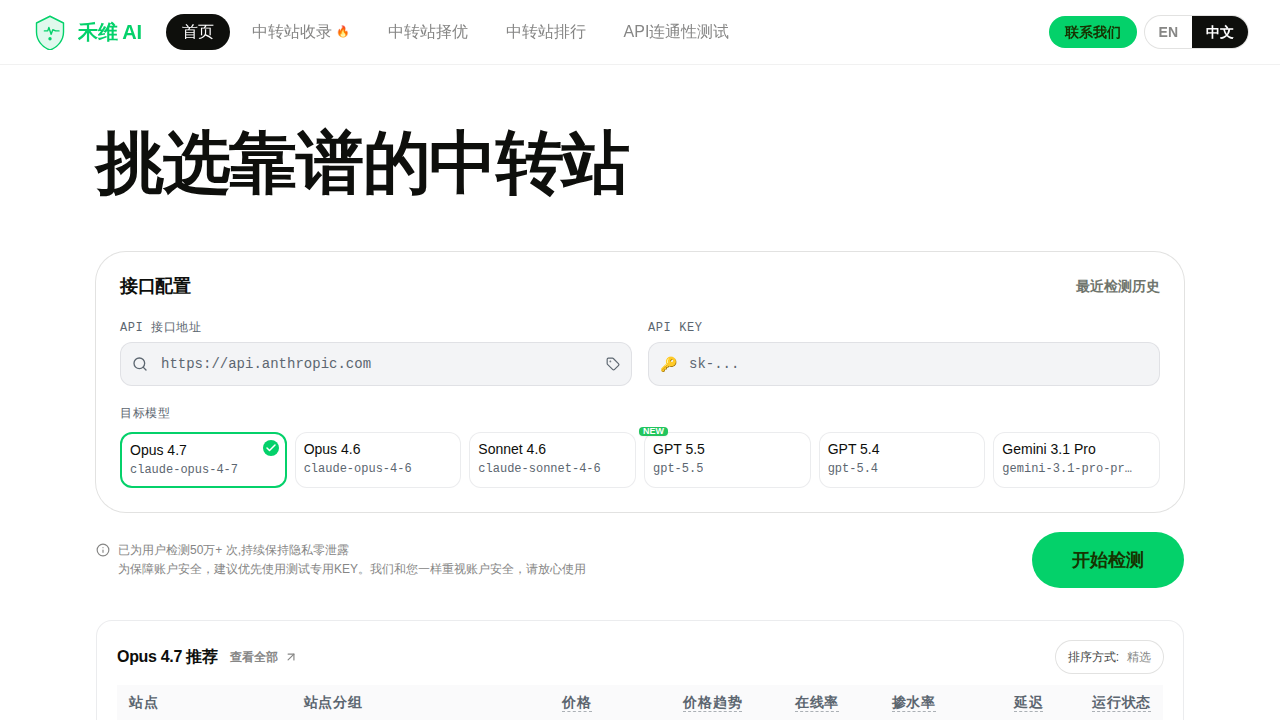Screen dimensions: 1280x720
Task: Select the Opus 4.7 model card
Action: point(203,460)
